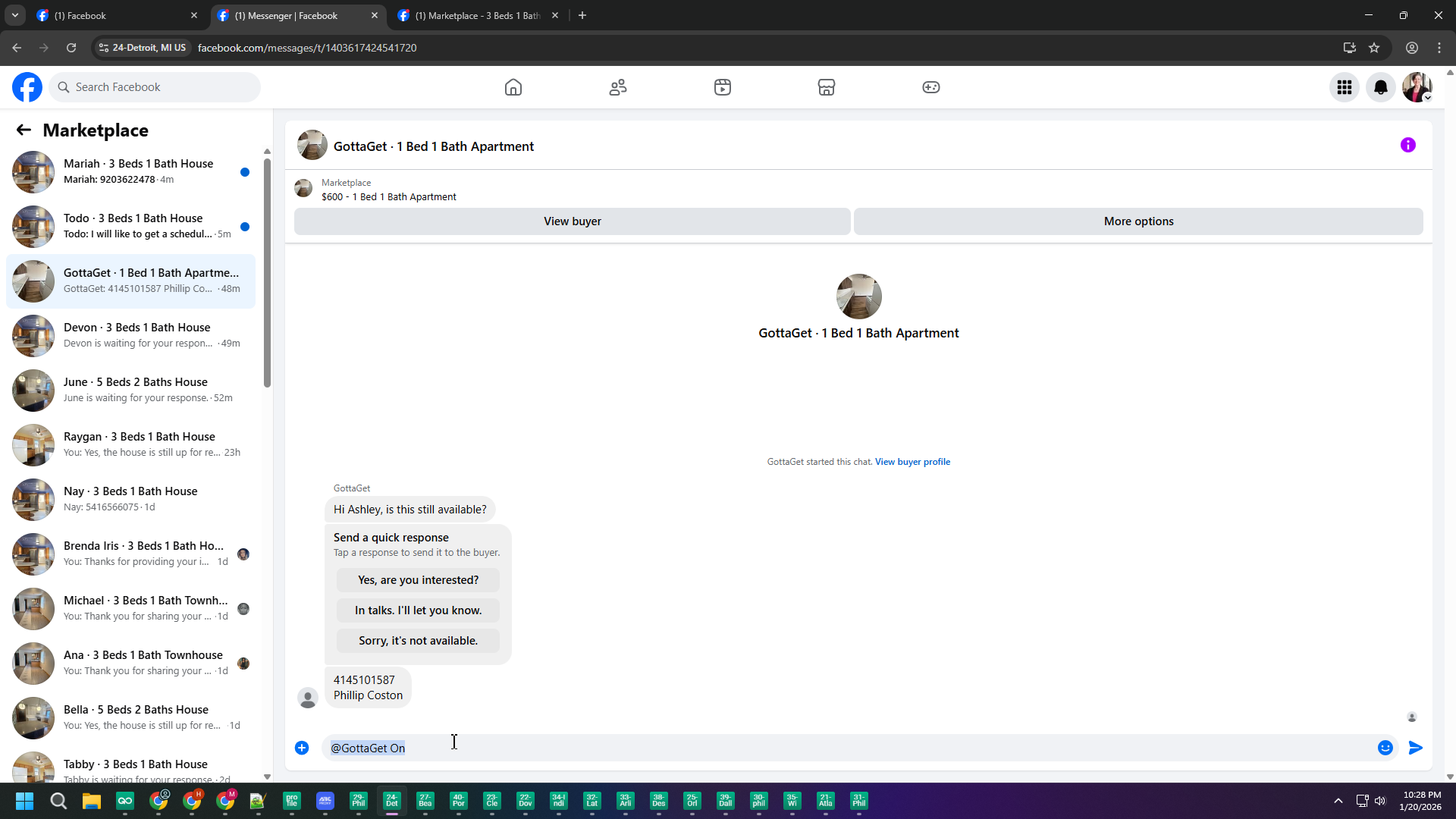
Task: Click the 'Hi Ashley, is this still available?' message
Action: coord(410,510)
